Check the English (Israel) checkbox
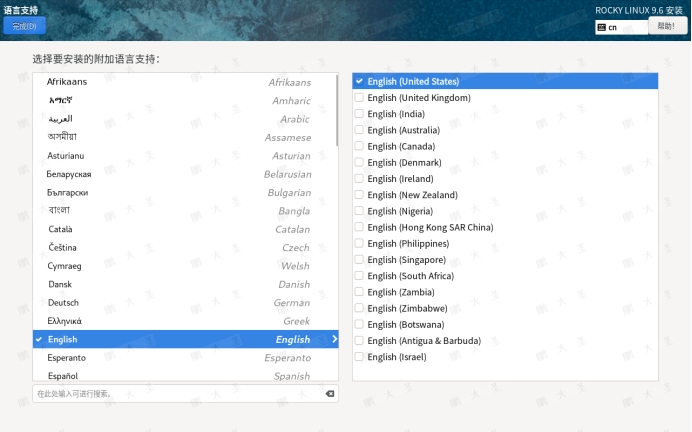Image resolution: width=692 pixels, height=432 pixels. (359, 357)
